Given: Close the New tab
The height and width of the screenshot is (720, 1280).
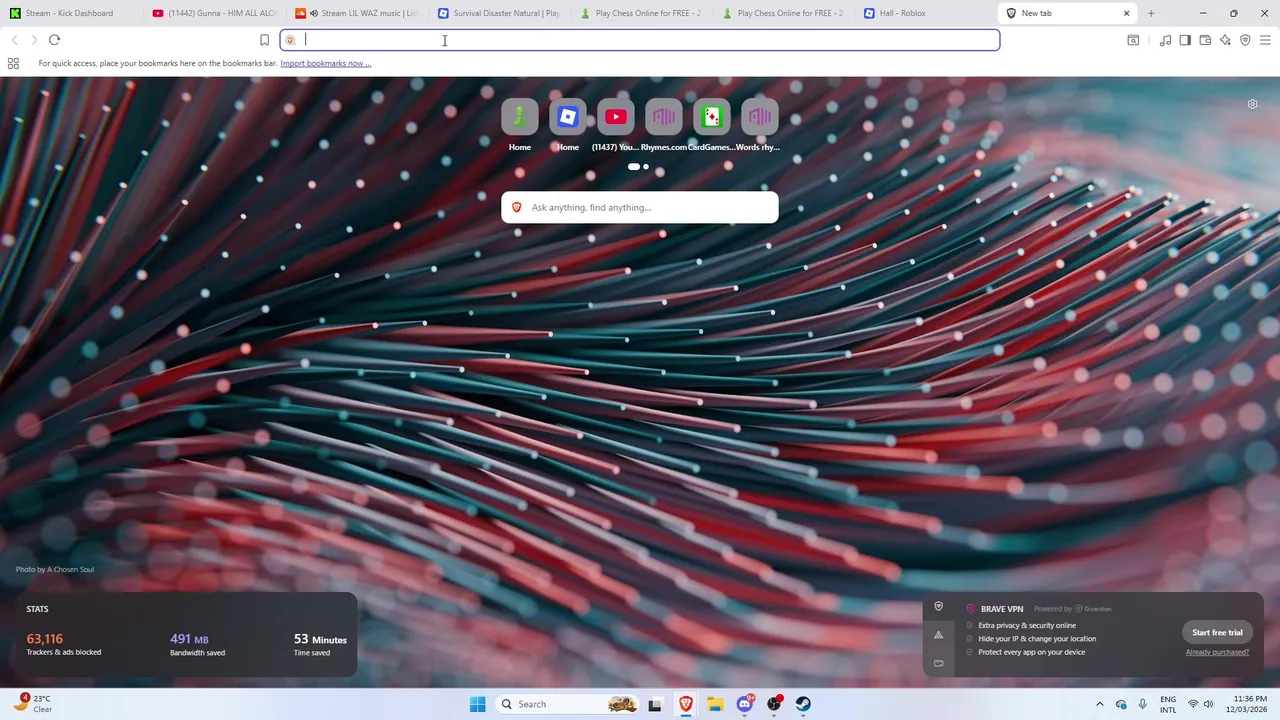Looking at the screenshot, I should point(1126,13).
